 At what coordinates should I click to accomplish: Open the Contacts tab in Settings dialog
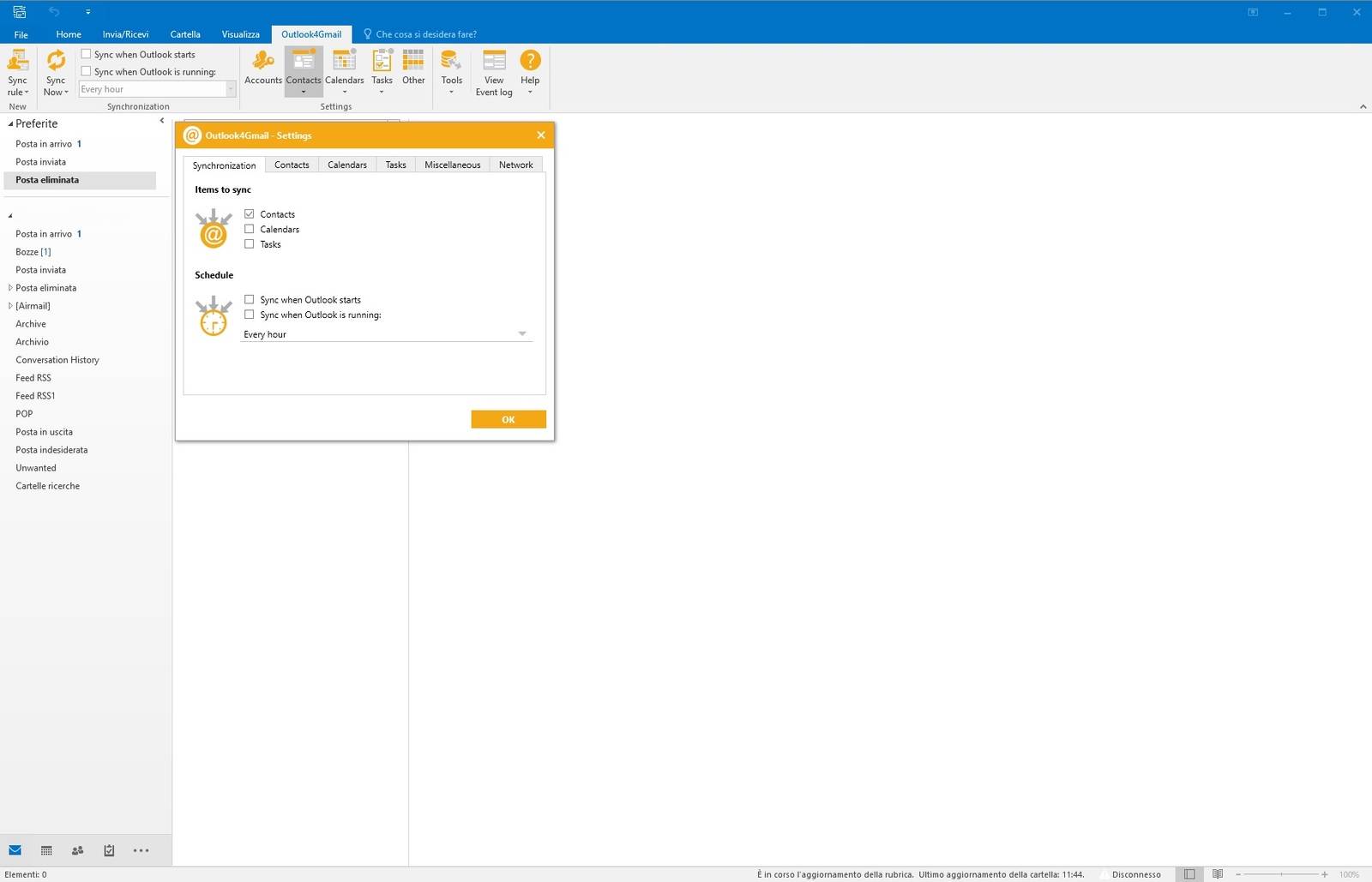point(292,165)
